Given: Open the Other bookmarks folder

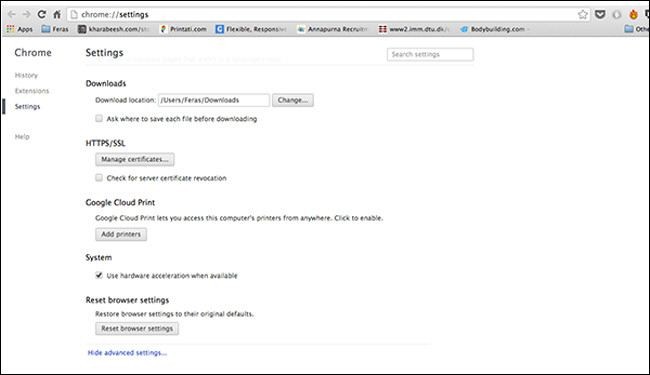Looking at the screenshot, I should (636, 29).
